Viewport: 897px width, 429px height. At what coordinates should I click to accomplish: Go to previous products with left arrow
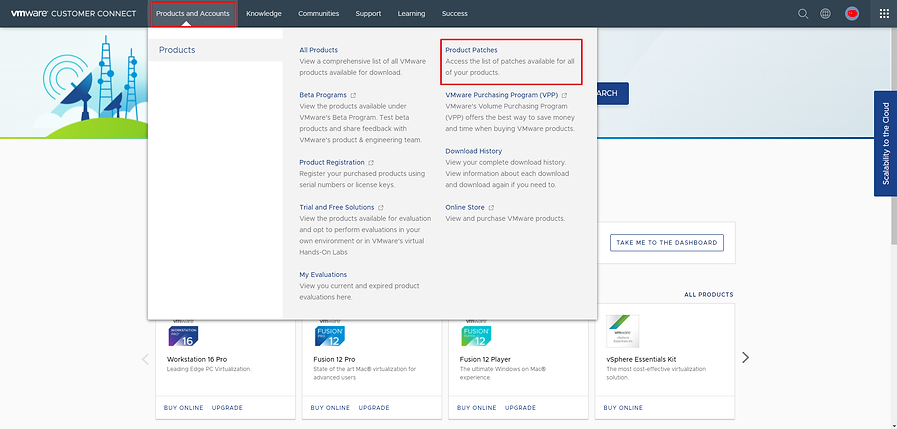[x=145, y=359]
